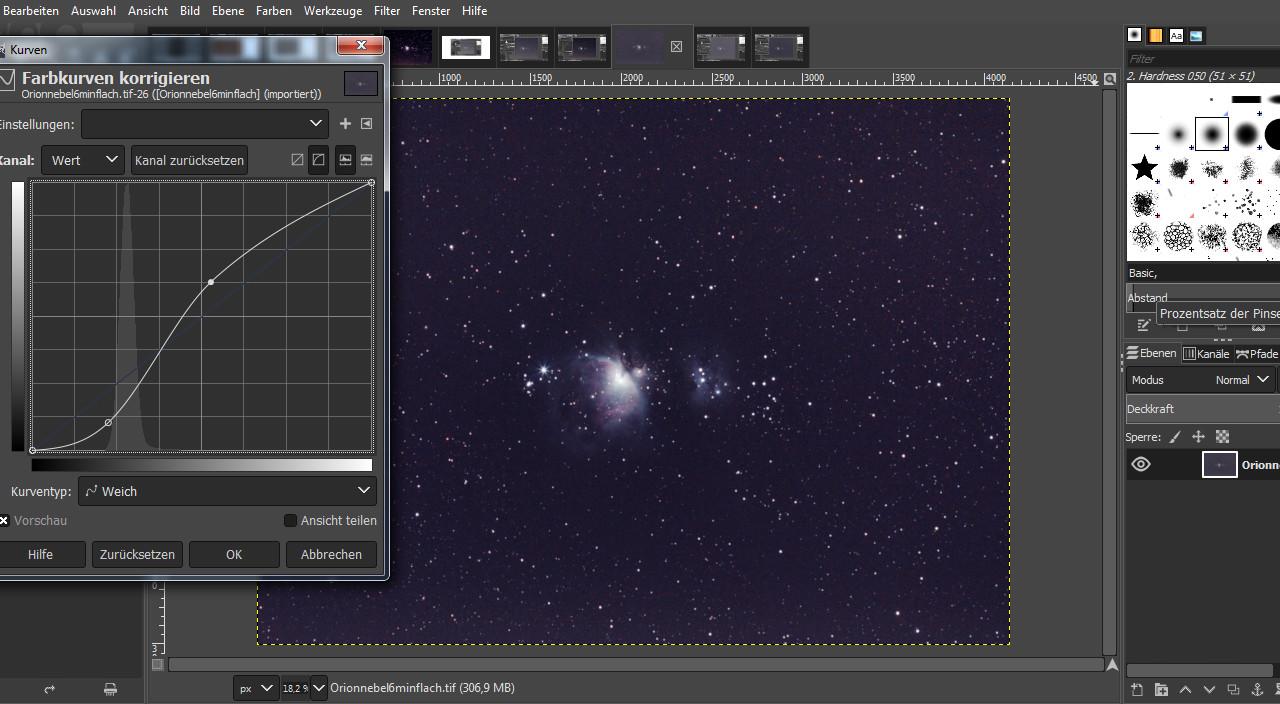1280x704 pixels.
Task: Open the Brushes tab in the dock
Action: click(1135, 35)
